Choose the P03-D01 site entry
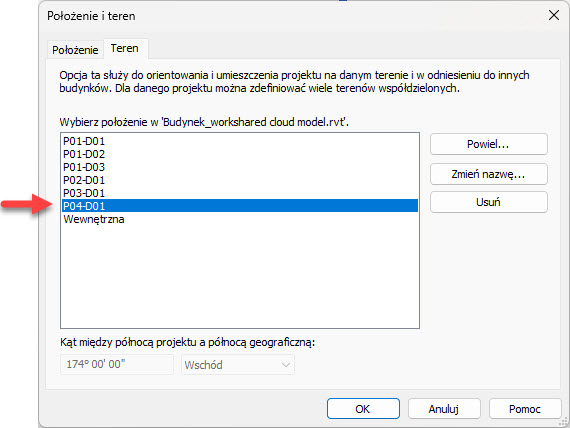This screenshot has height=428, width=570. 240,193
